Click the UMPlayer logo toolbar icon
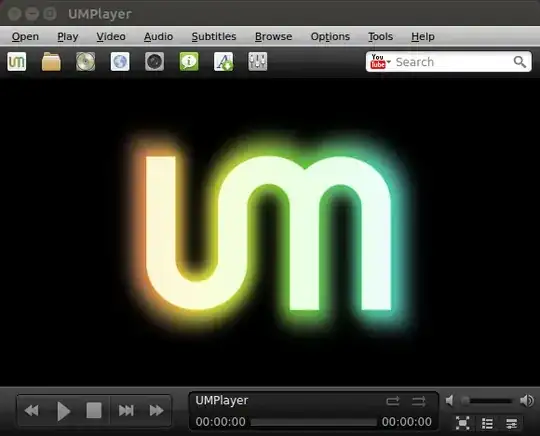This screenshot has width=540, height=436. [17, 62]
